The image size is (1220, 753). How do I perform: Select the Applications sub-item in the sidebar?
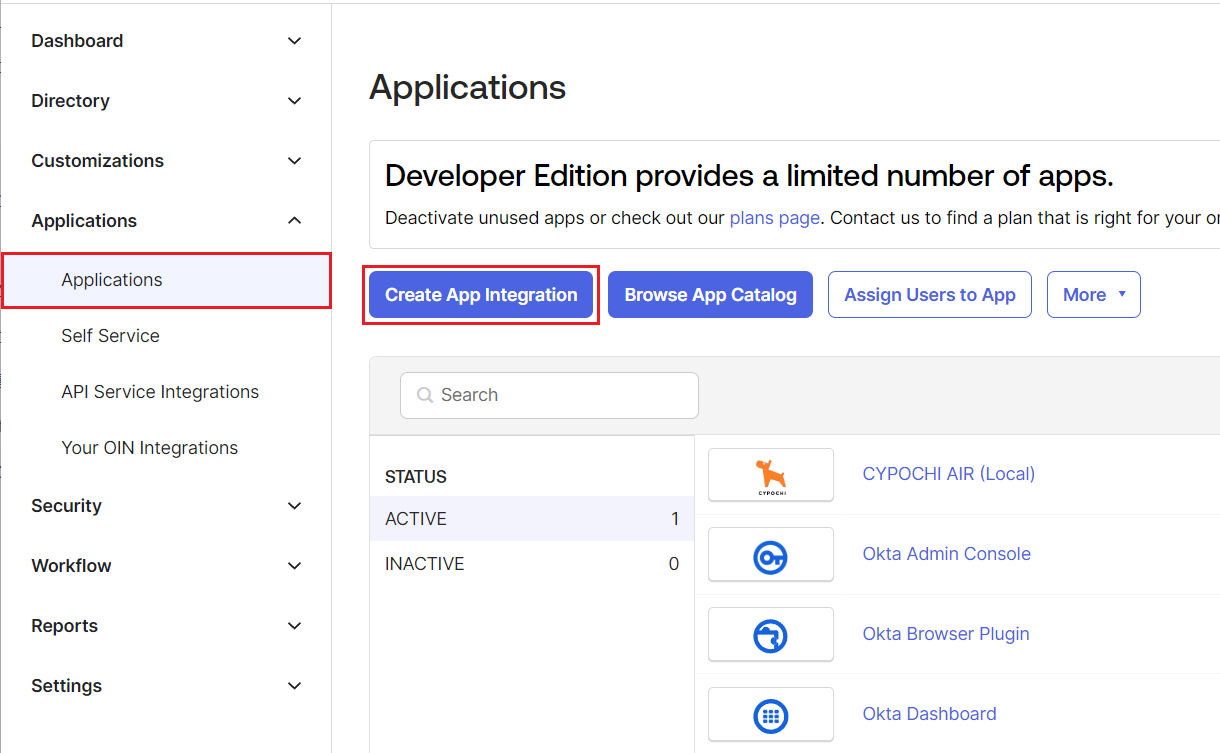pos(166,280)
